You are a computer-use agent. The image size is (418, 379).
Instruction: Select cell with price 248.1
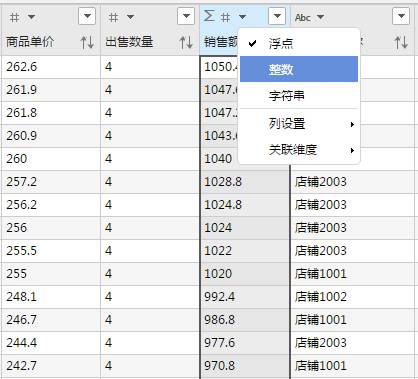[x=51, y=297]
